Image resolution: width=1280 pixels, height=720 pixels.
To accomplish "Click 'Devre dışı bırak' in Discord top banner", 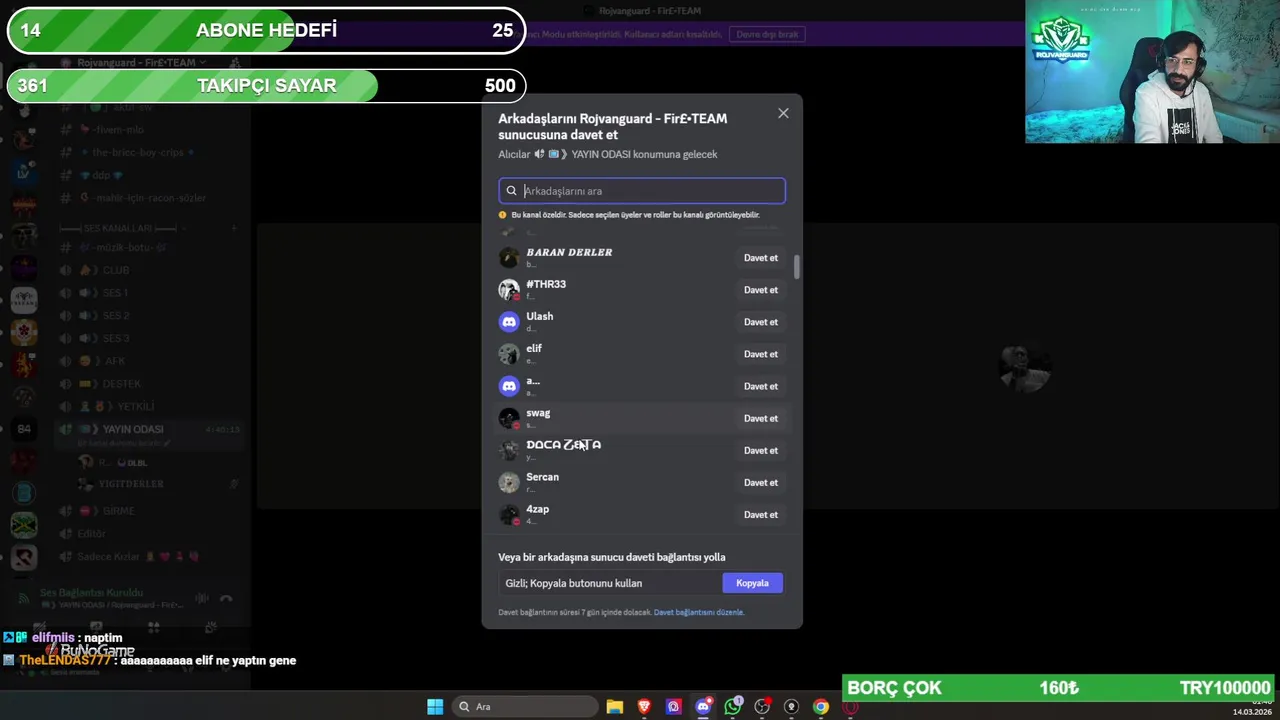I will click(x=768, y=34).
